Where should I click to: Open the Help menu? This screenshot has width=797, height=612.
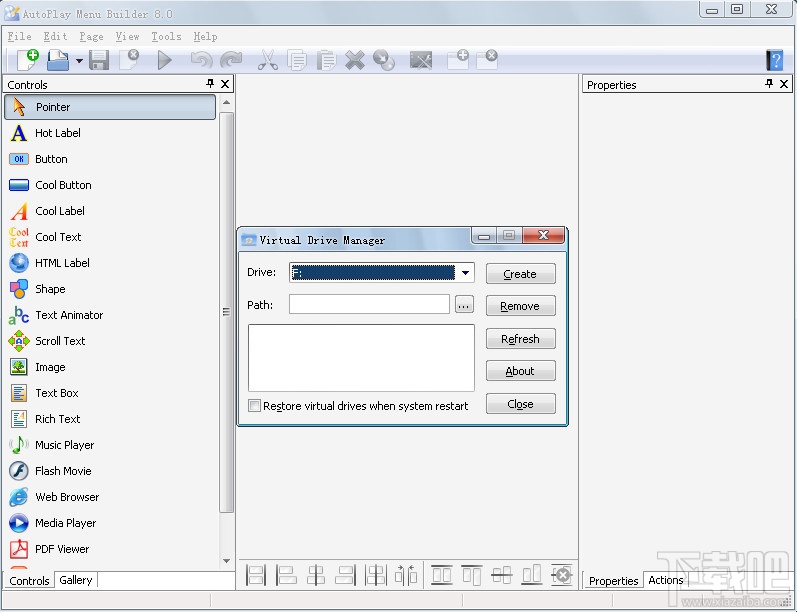click(205, 37)
